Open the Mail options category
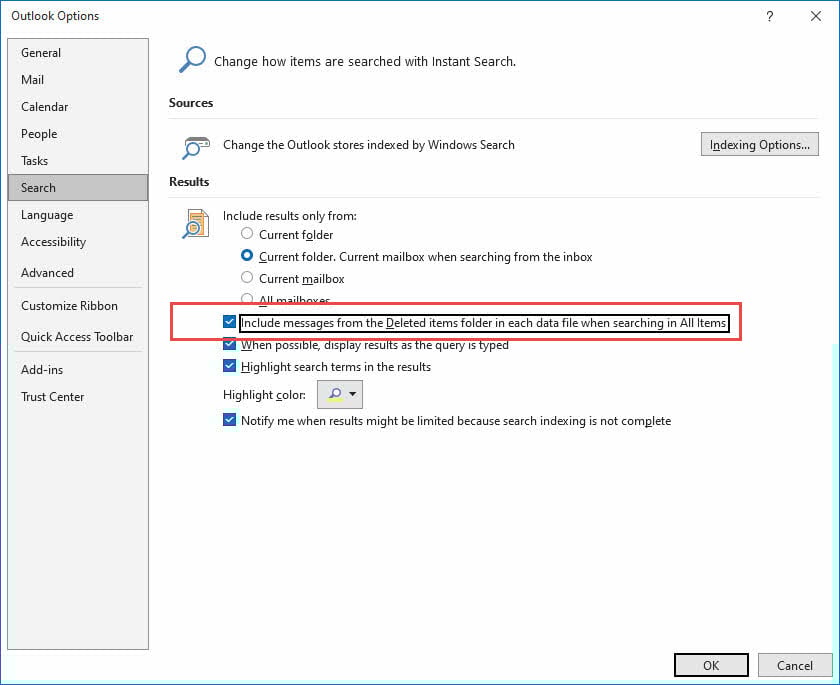This screenshot has width=840, height=685. coord(78,80)
